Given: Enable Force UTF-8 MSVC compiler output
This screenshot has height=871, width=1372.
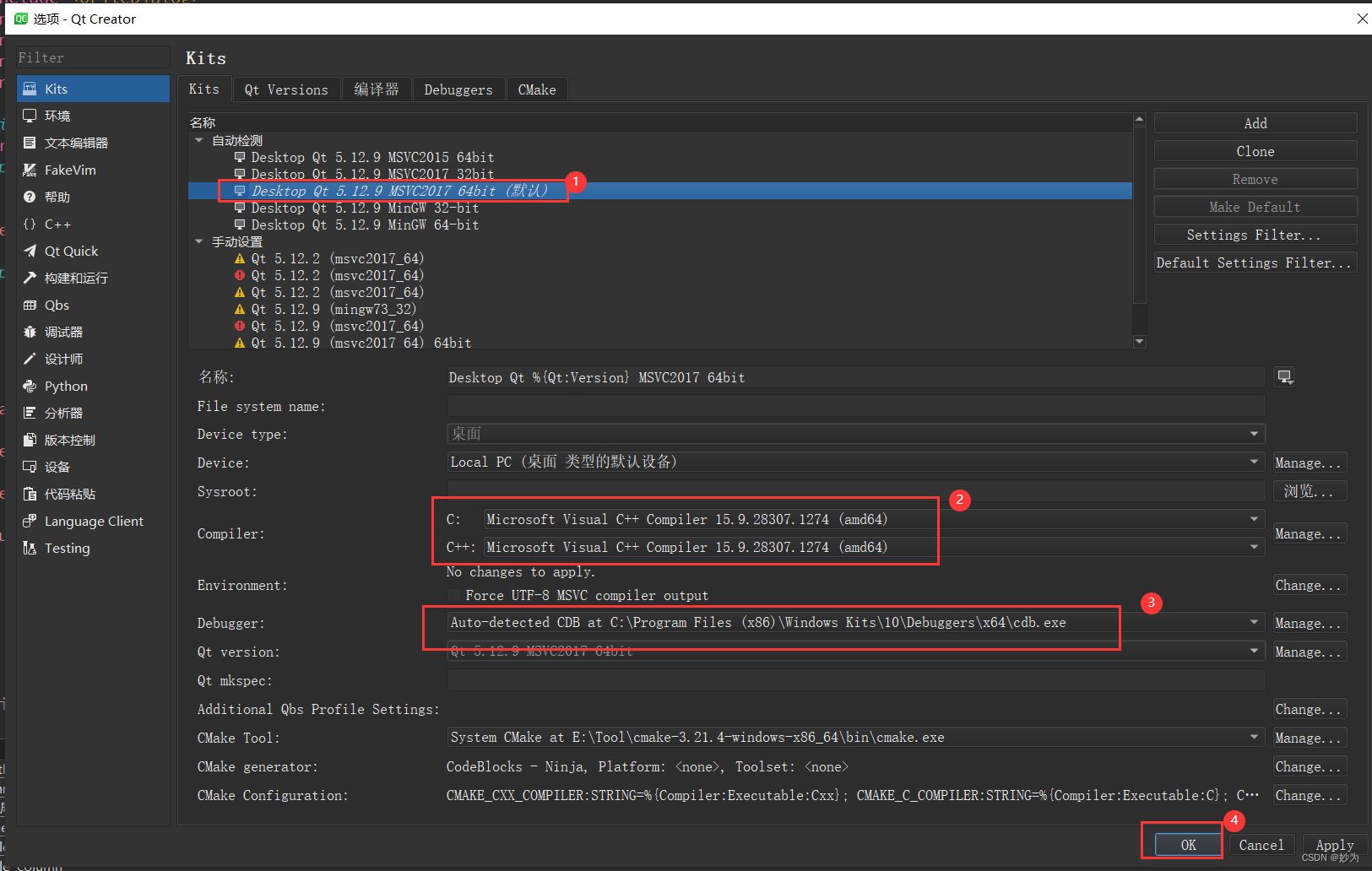Looking at the screenshot, I should click(454, 595).
